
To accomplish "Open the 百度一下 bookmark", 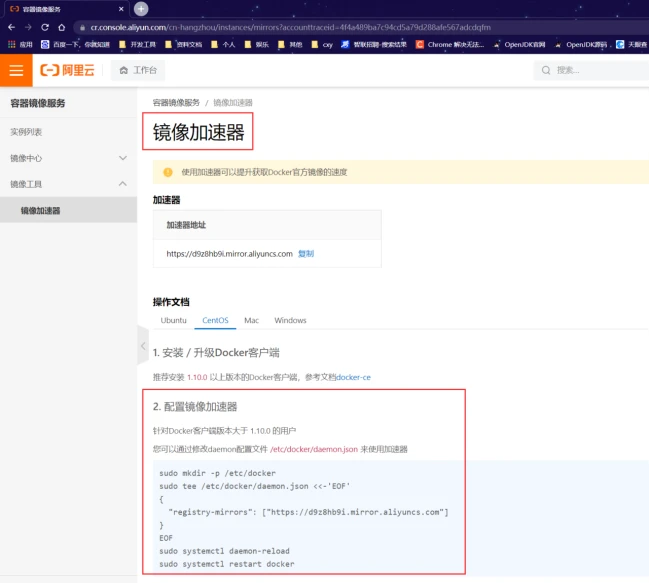I will [75, 44].
